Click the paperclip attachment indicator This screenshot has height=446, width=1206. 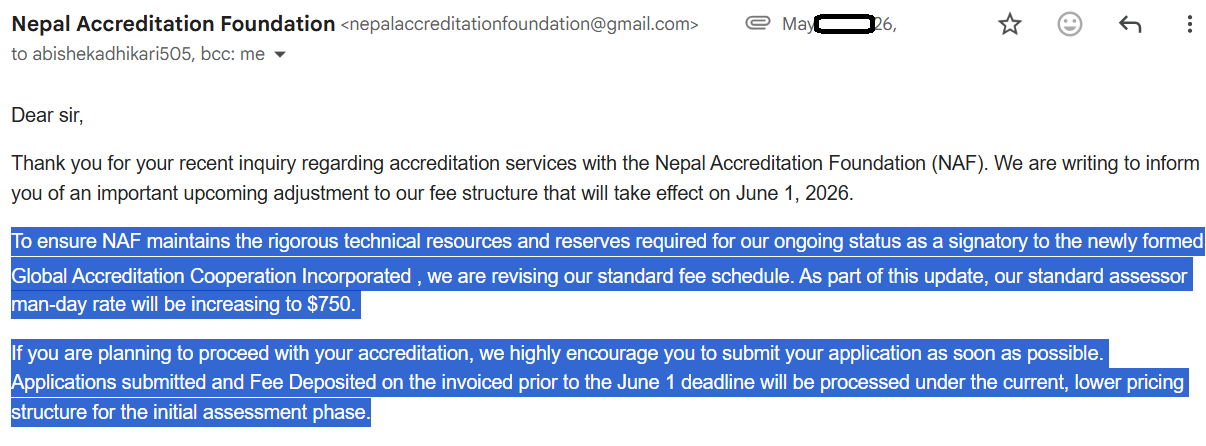(757, 24)
